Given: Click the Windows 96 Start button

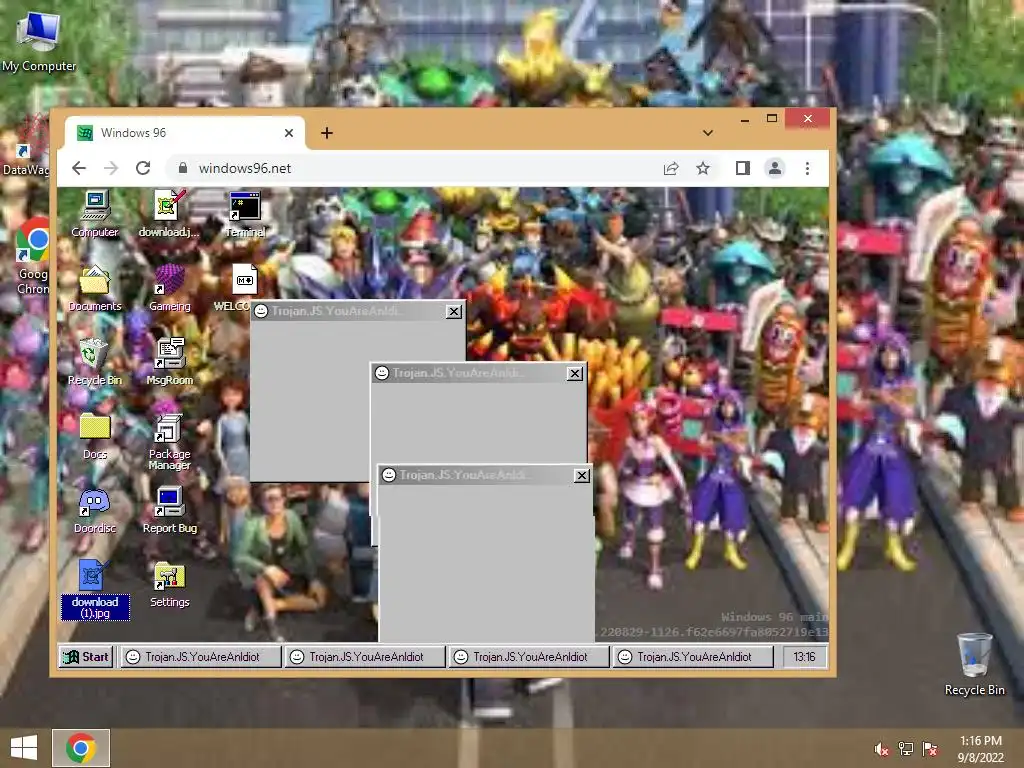Looking at the screenshot, I should (x=86, y=657).
